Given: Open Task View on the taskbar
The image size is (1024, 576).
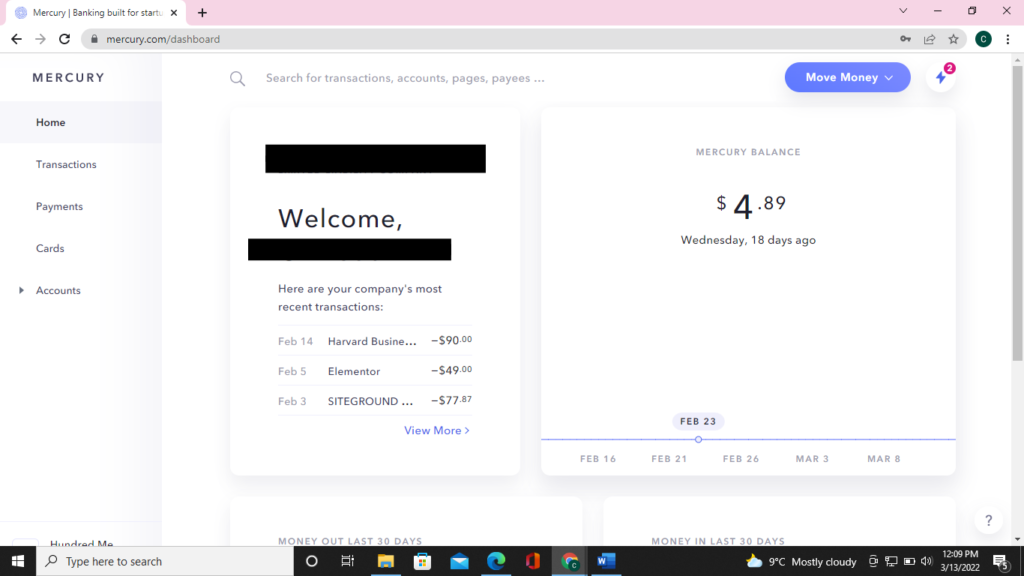Looking at the screenshot, I should pyautogui.click(x=347, y=561).
